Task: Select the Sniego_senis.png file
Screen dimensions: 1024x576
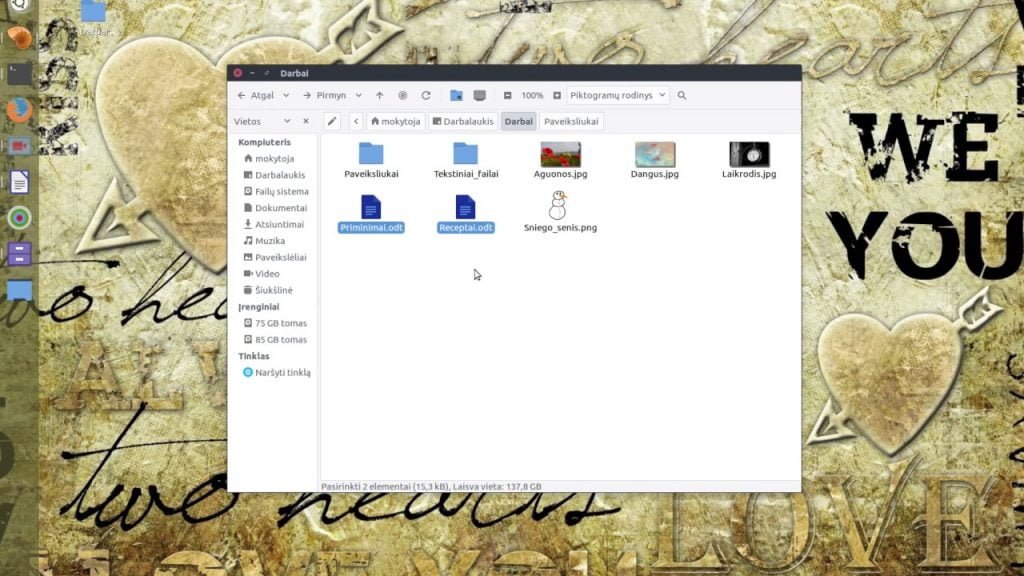Action: coord(560,212)
